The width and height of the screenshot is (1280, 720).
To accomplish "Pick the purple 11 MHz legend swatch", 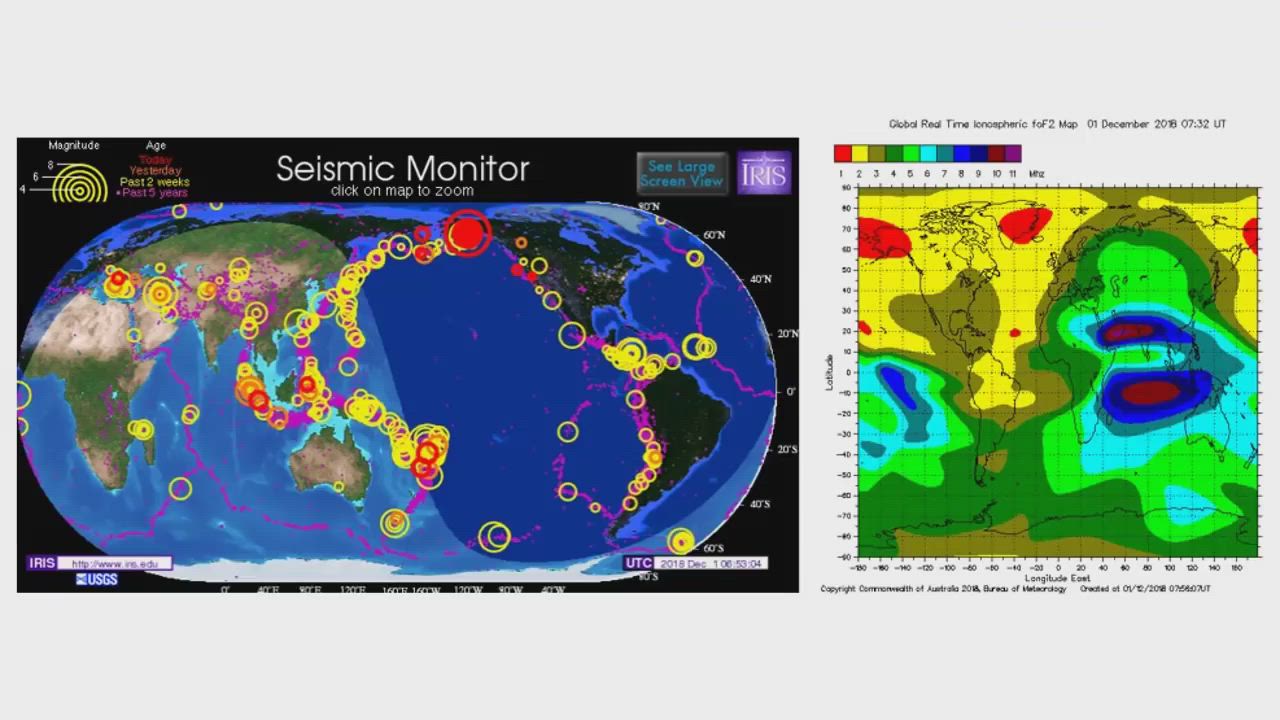I will tap(1013, 154).
